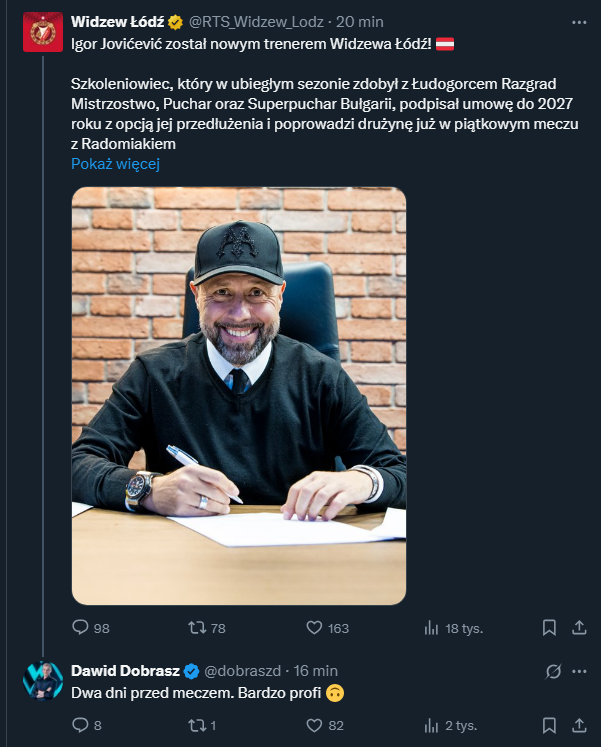Open more options on Dawid Dobrasz's reply

coord(578,670)
